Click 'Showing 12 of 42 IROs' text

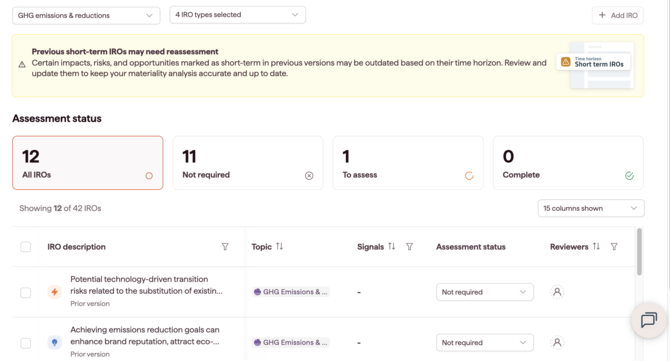(60, 208)
